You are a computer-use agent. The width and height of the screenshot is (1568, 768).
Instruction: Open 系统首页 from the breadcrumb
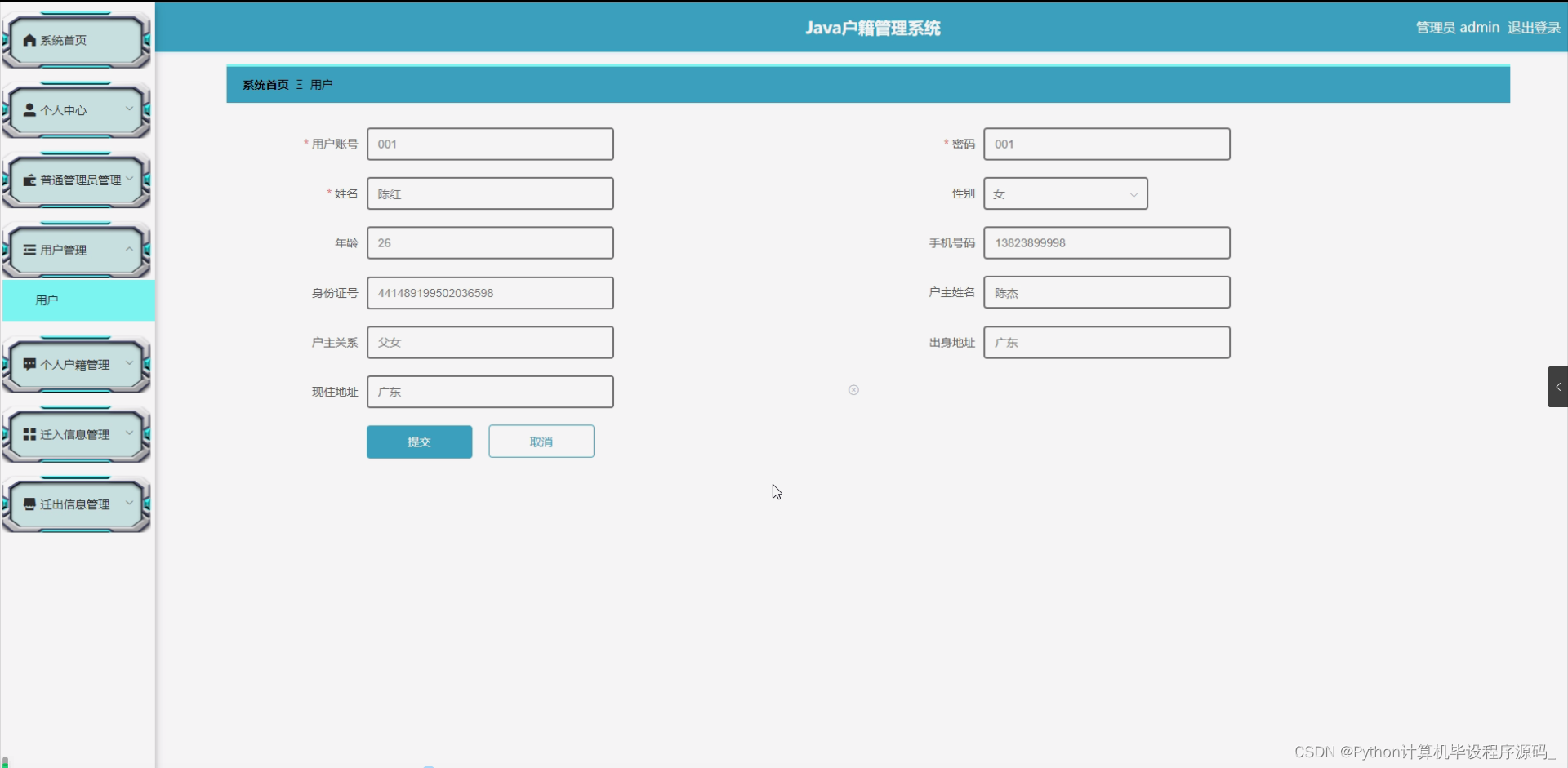coord(264,84)
